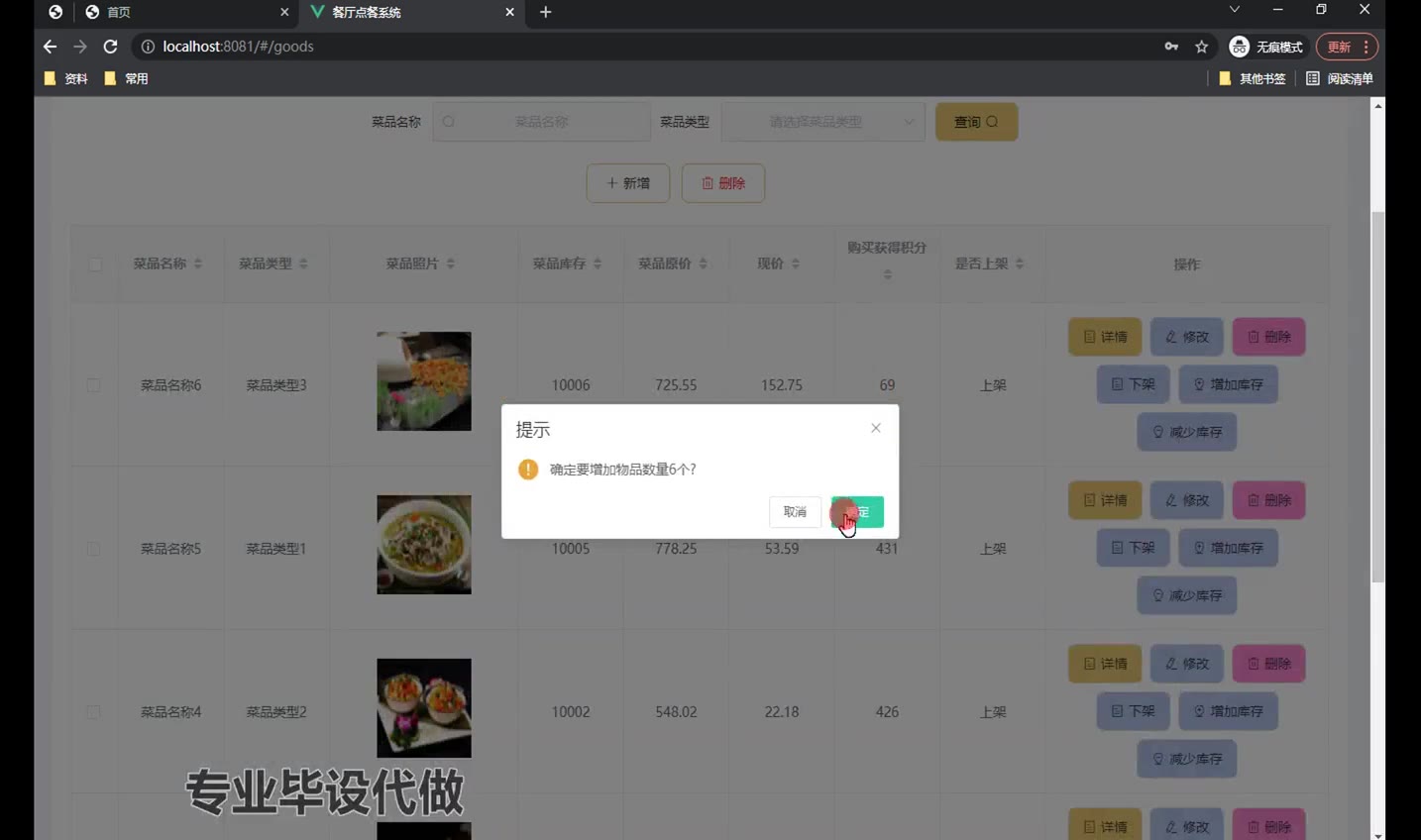The image size is (1421, 840).
Task: Open the tab search chevron in title bar
Action: (x=1234, y=9)
